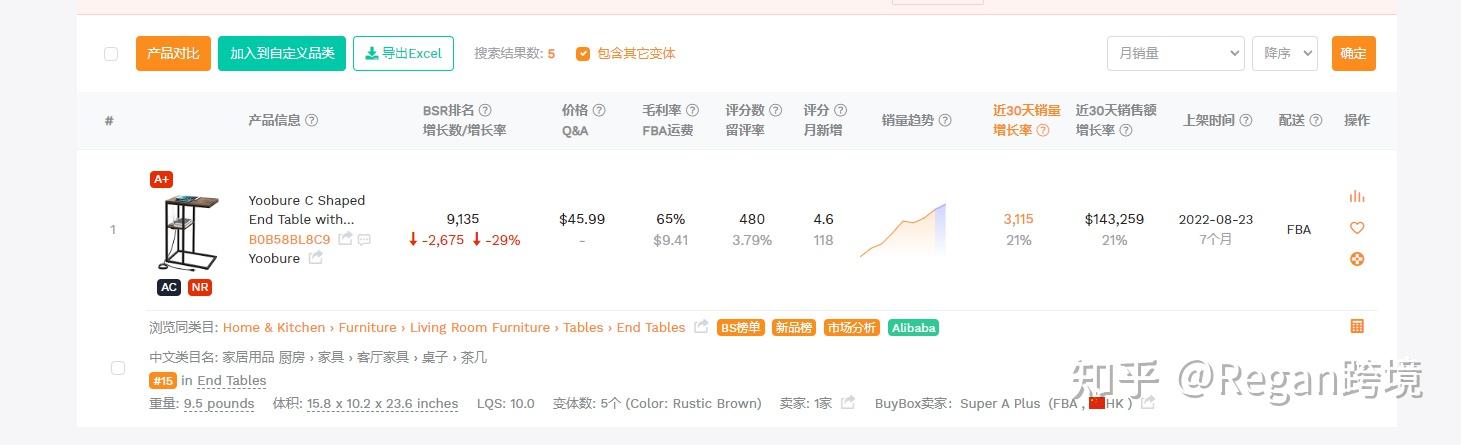Viewport: 1461px width, 445px height.
Task: Open the 月销量 sort field dropdown
Action: [x=1175, y=54]
